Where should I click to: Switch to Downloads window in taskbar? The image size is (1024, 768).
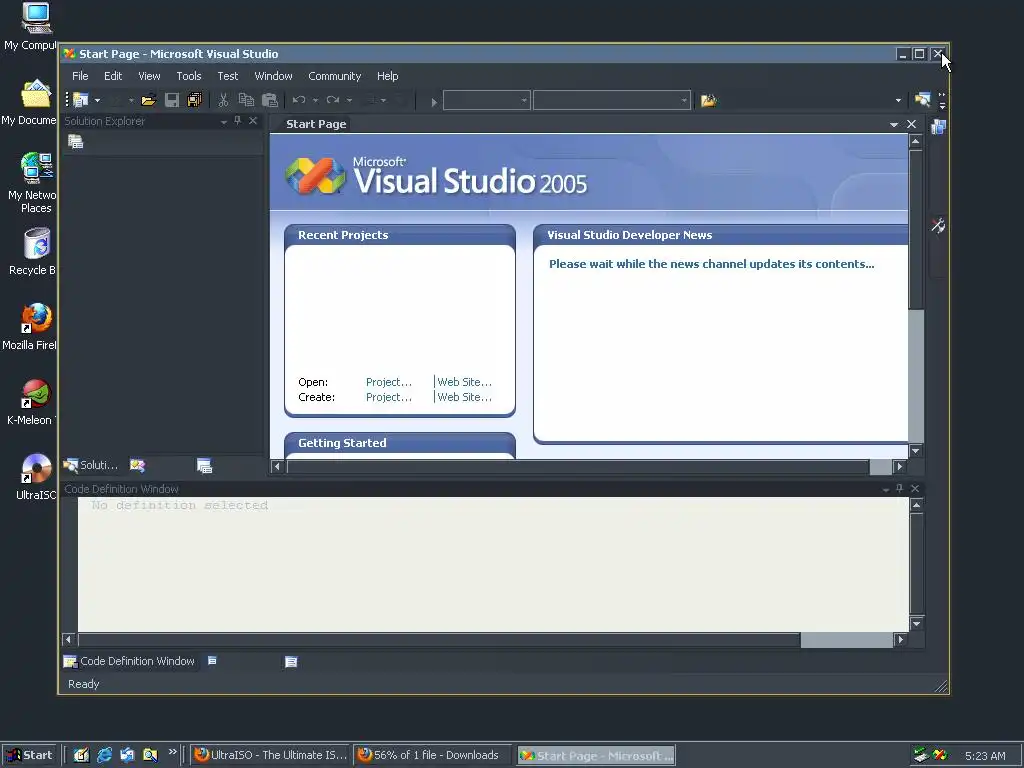[x=433, y=755]
